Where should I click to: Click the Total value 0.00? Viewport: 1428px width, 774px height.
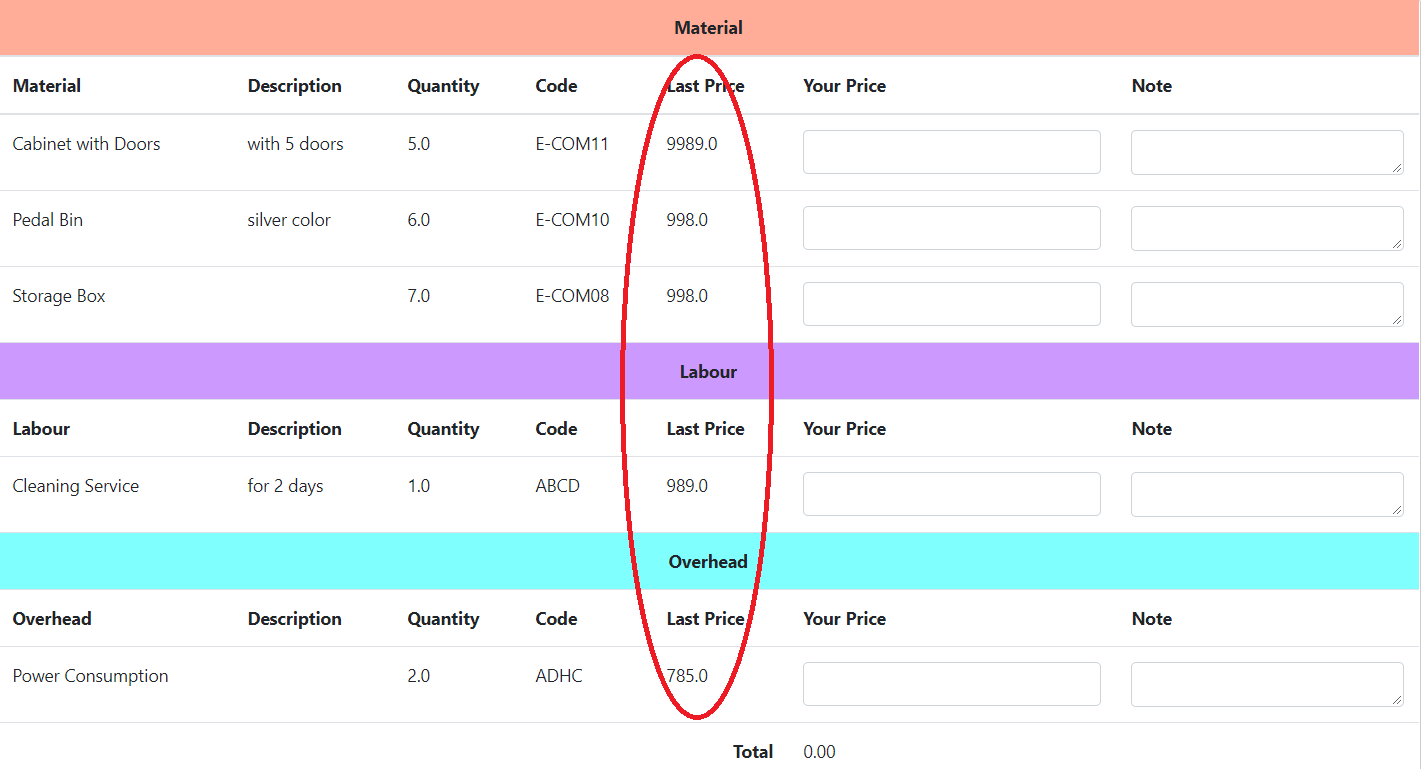[819, 752]
